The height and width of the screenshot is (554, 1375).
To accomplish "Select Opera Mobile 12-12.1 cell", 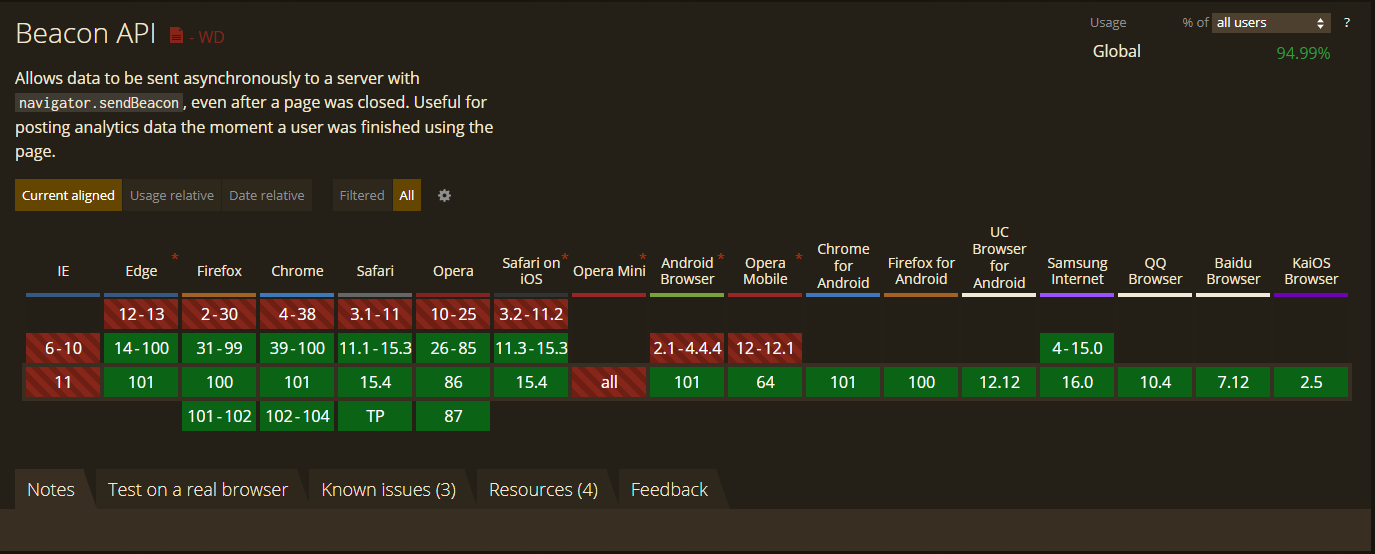I will [765, 348].
